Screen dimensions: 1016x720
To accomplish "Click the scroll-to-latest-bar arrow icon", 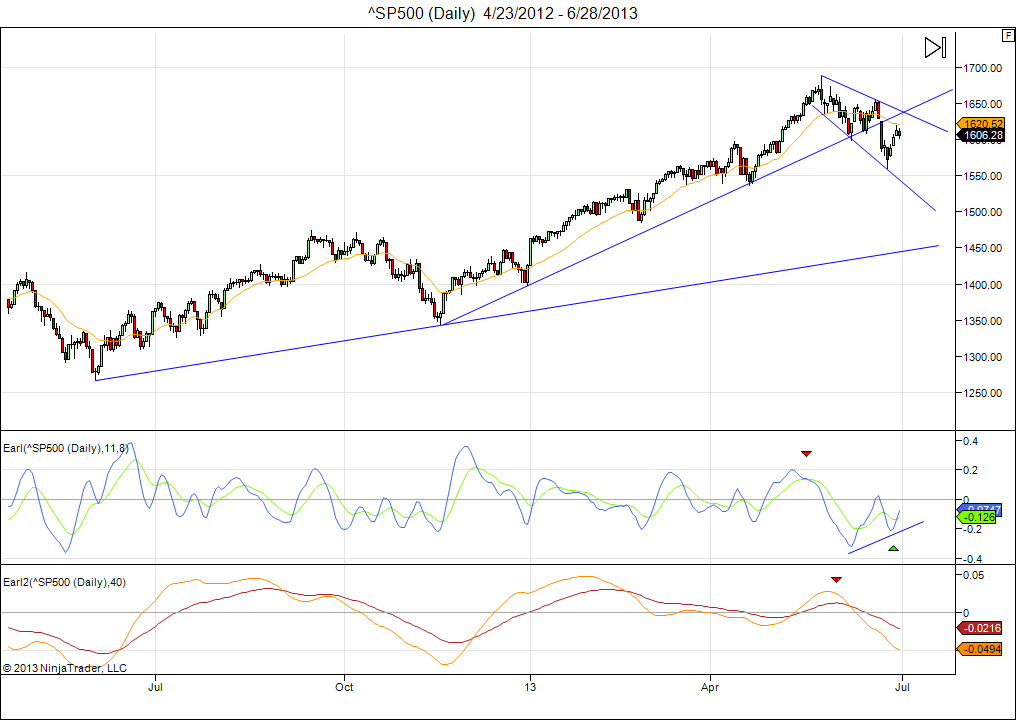I will [934, 48].
